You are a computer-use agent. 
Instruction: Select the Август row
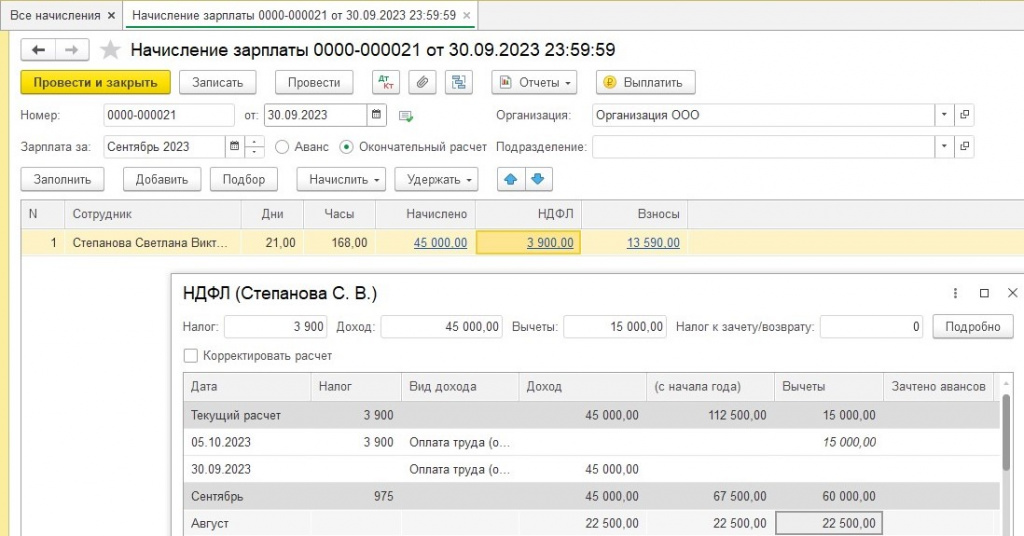[x=592, y=523]
